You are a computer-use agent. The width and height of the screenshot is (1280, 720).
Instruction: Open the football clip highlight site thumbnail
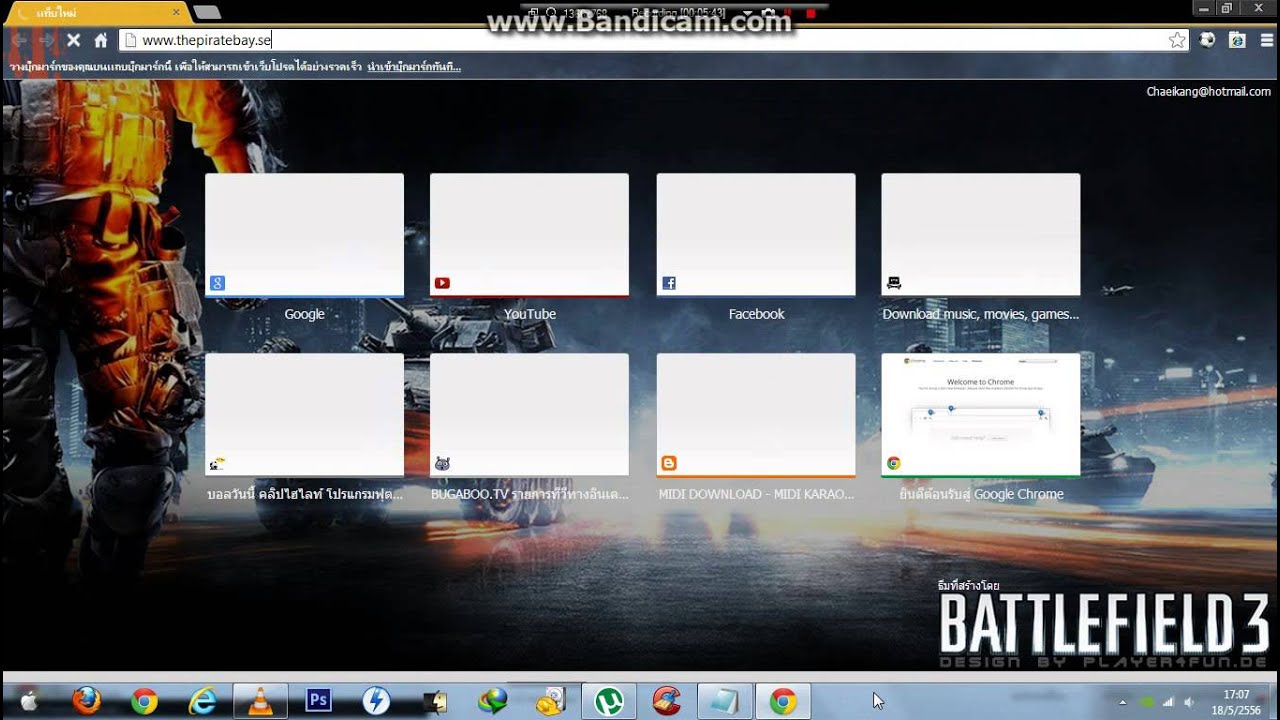(x=304, y=415)
